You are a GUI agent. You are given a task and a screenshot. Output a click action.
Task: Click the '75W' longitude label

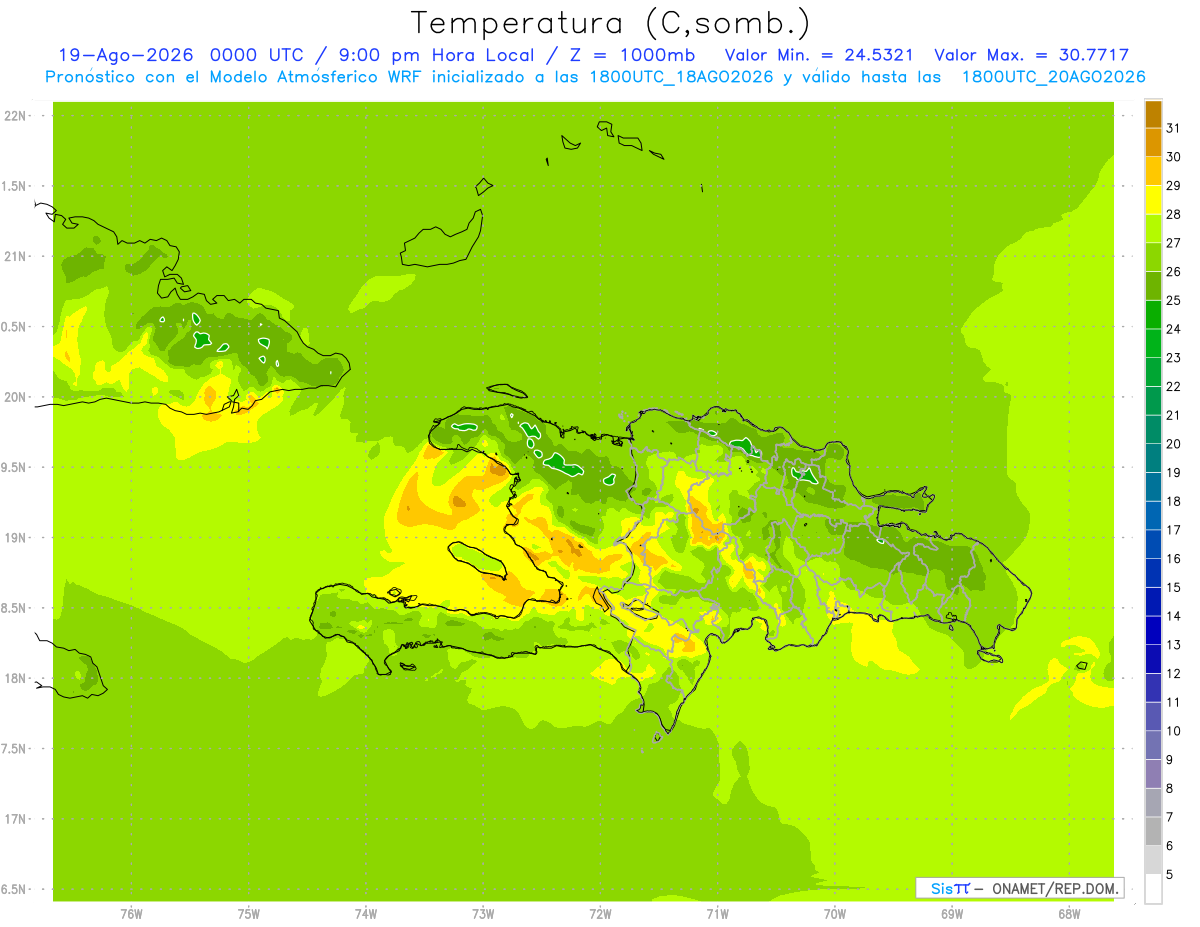(248, 913)
